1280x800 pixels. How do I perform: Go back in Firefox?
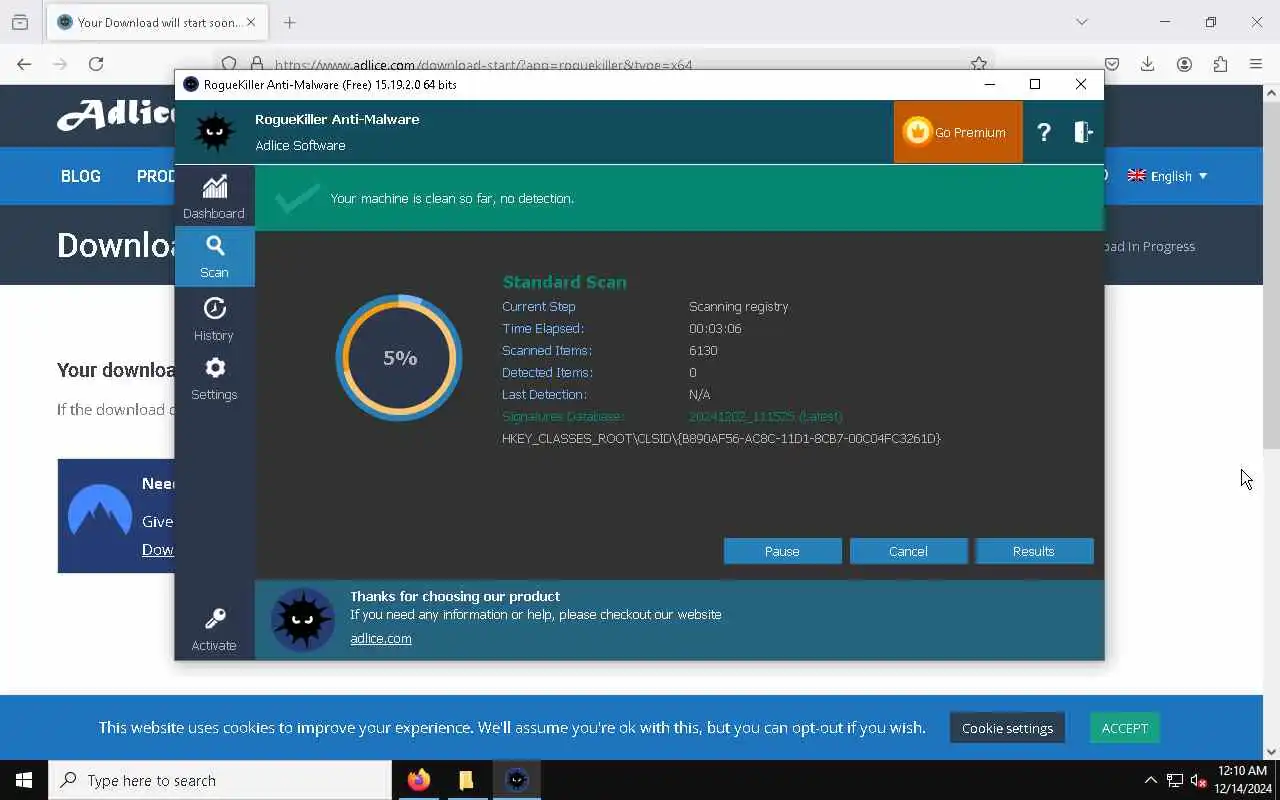coord(24,64)
